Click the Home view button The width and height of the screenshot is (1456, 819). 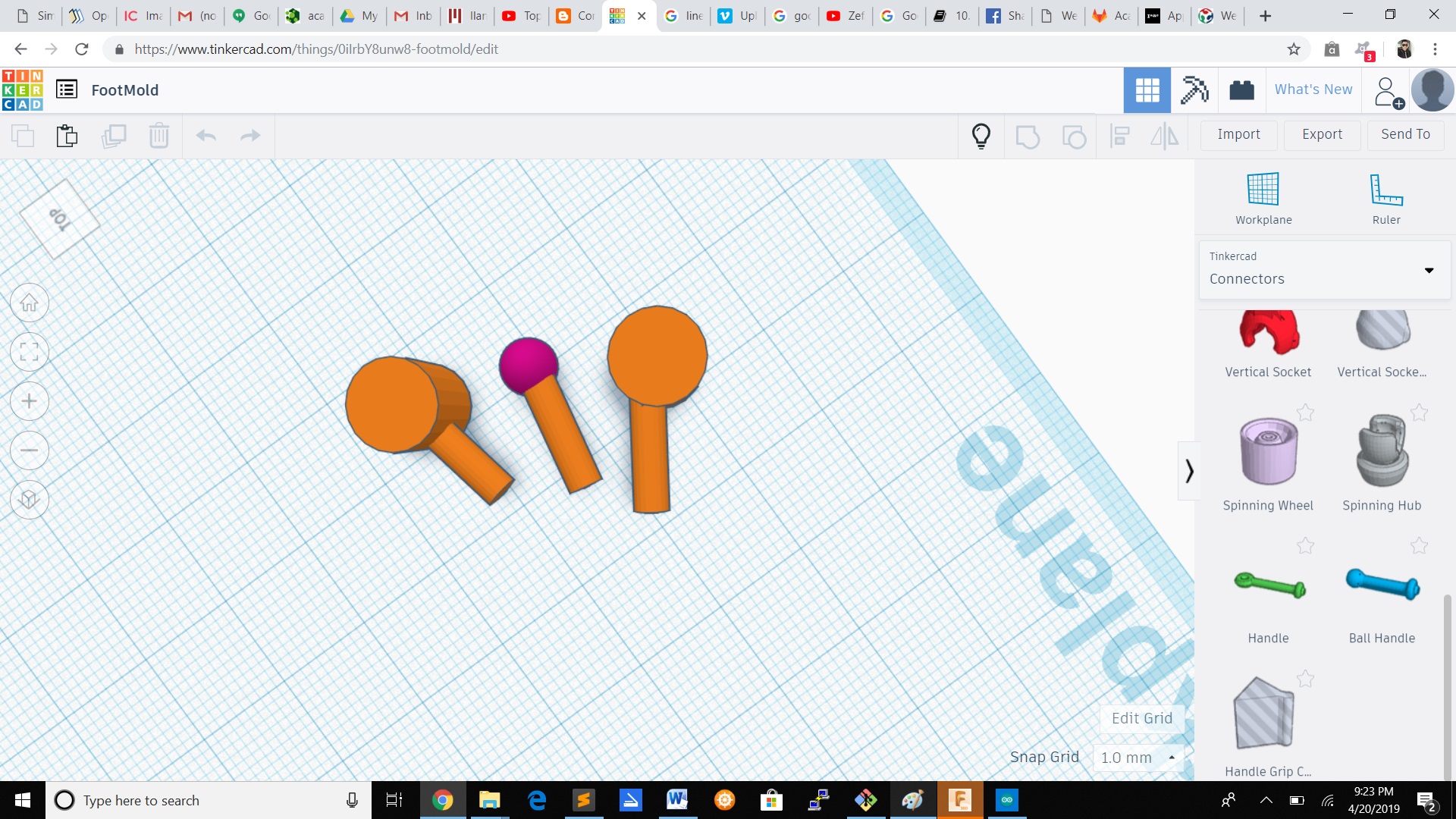[x=30, y=303]
